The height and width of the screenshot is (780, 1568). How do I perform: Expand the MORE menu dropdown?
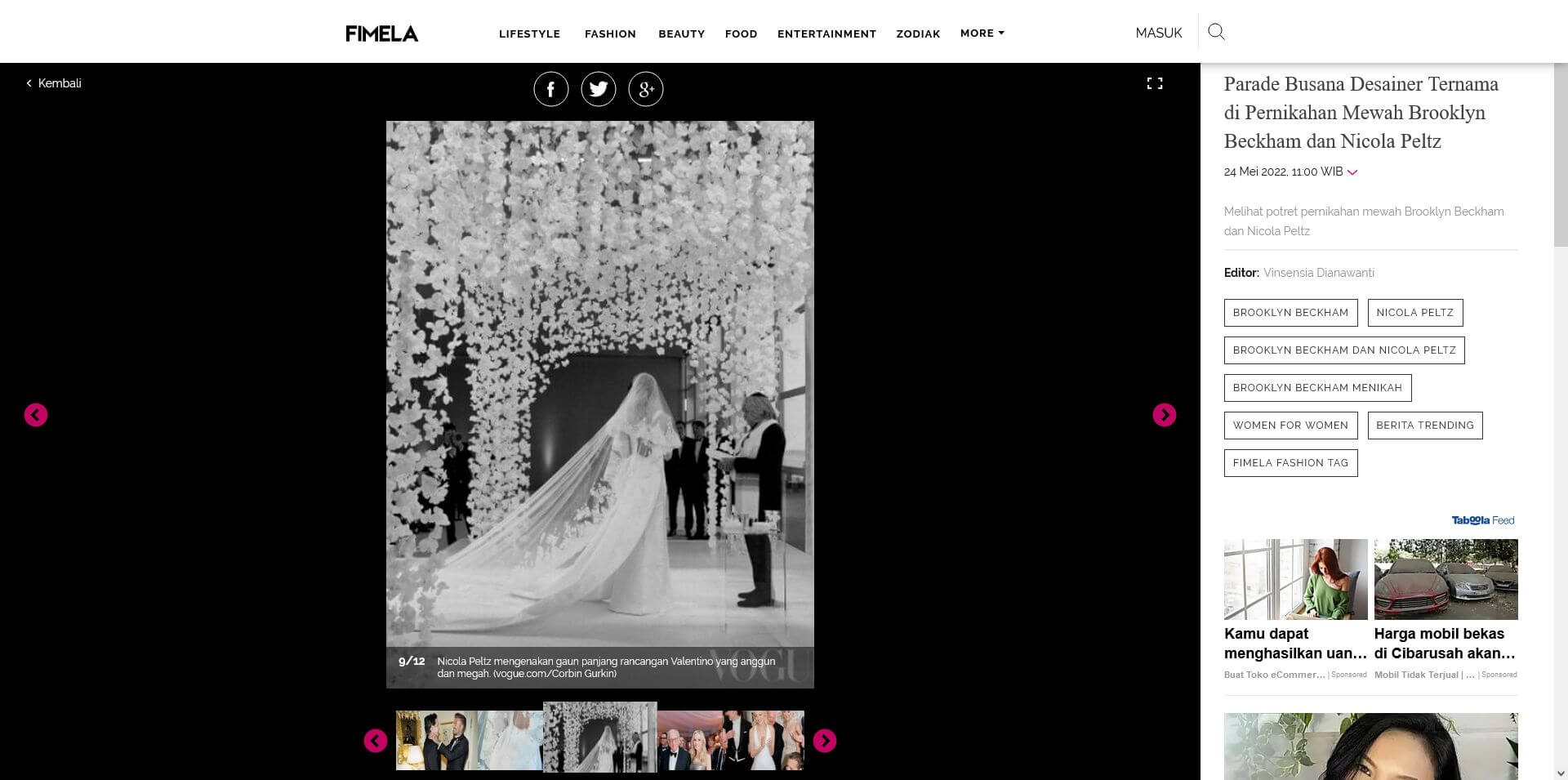[x=982, y=33]
